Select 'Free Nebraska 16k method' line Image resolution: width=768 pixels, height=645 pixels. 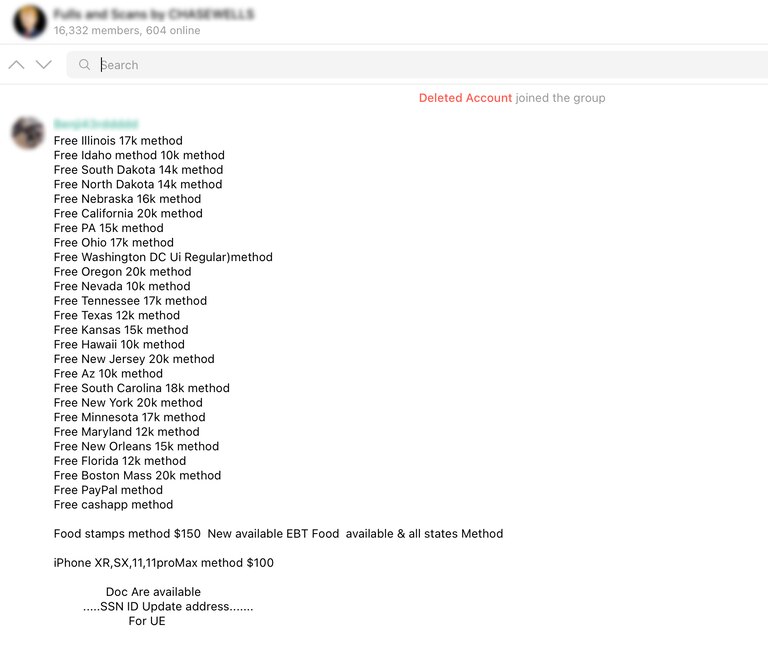127,199
